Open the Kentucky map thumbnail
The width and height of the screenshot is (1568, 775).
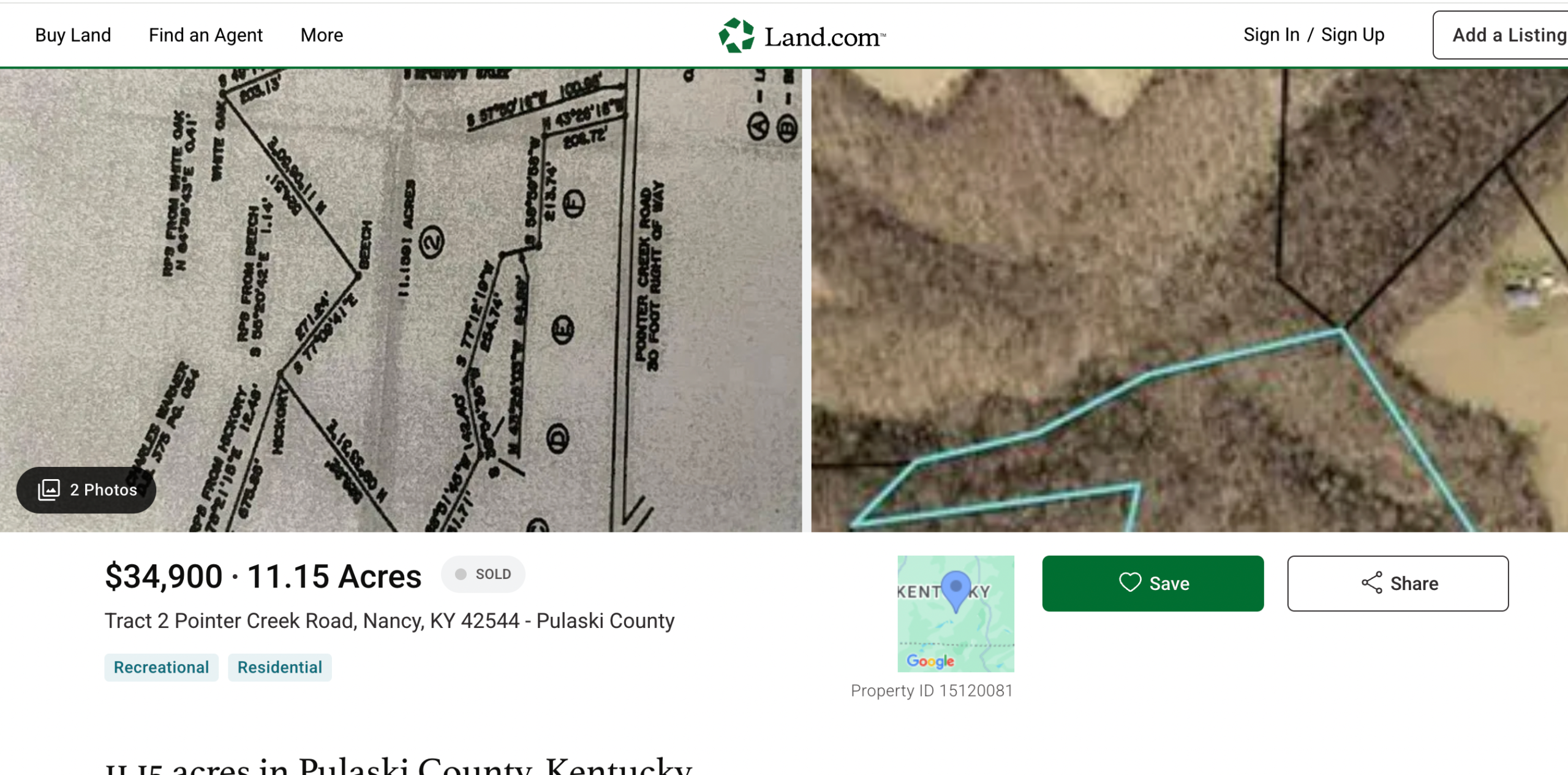(x=956, y=613)
